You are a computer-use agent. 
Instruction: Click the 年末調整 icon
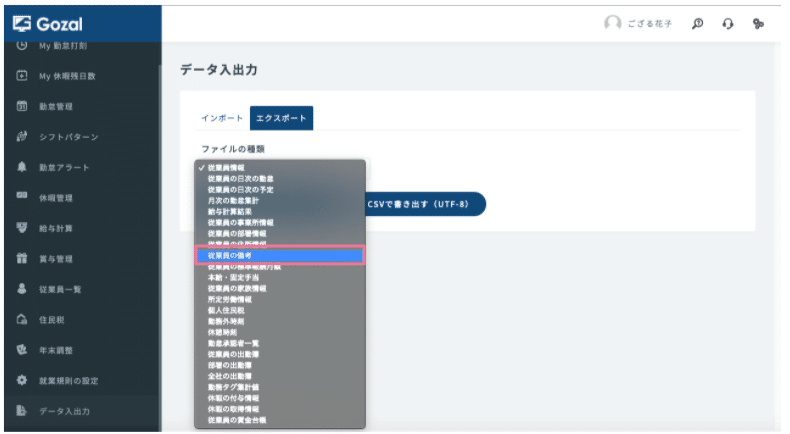(22, 349)
